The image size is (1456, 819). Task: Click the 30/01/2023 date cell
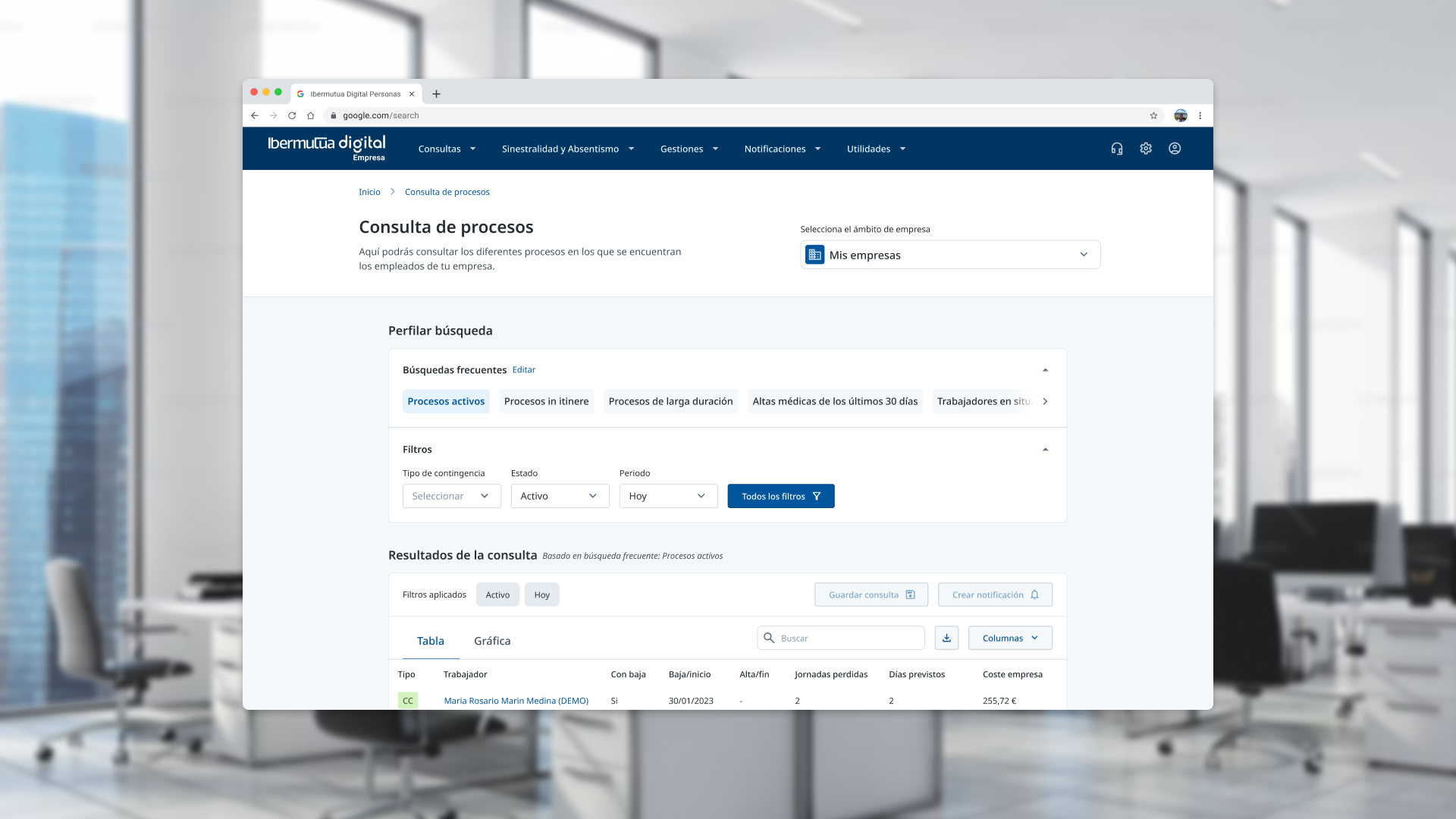(691, 701)
